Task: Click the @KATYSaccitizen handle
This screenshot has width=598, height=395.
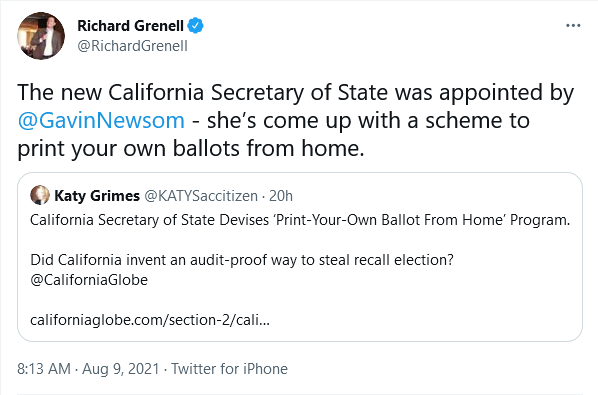Action: (x=201, y=196)
